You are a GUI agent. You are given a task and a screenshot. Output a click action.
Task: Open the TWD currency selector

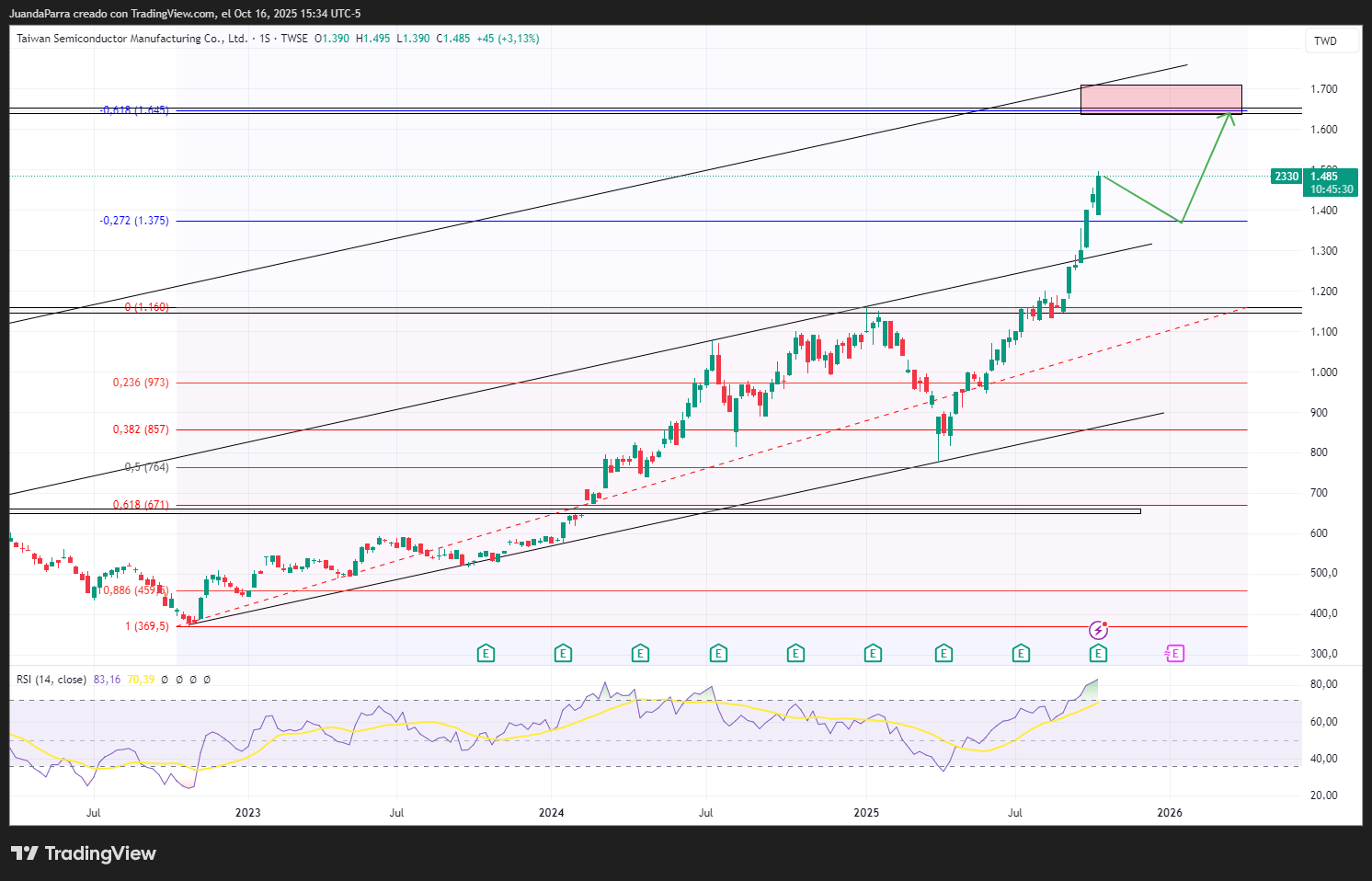coord(1325,40)
